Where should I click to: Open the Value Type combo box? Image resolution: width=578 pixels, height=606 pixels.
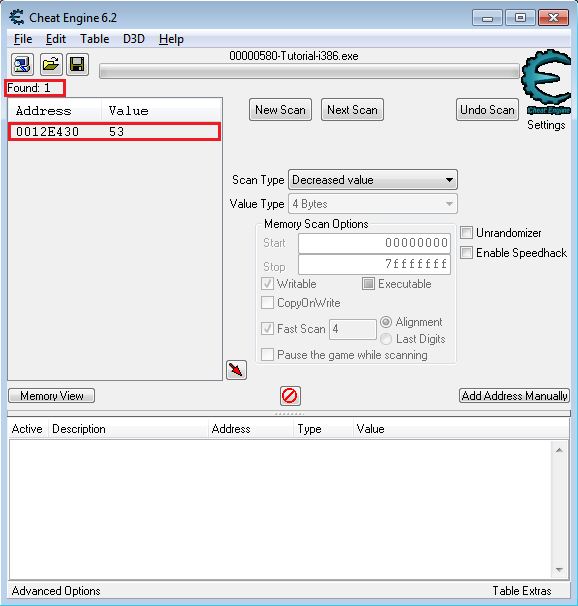373,204
